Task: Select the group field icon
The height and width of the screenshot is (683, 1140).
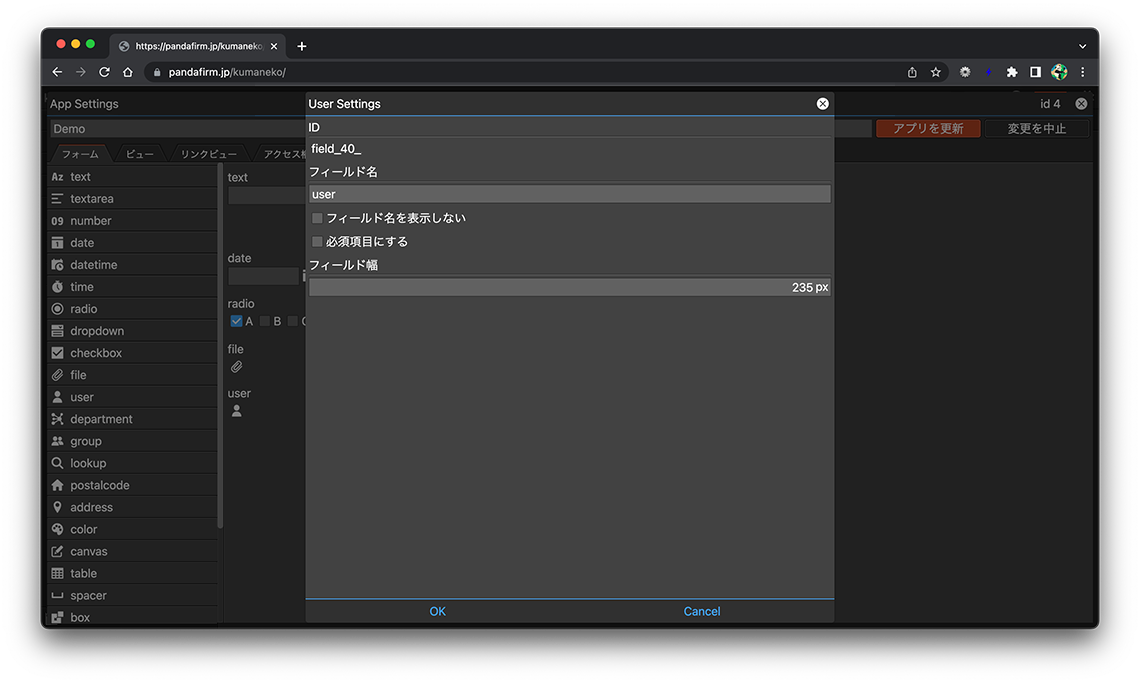Action: [57, 441]
